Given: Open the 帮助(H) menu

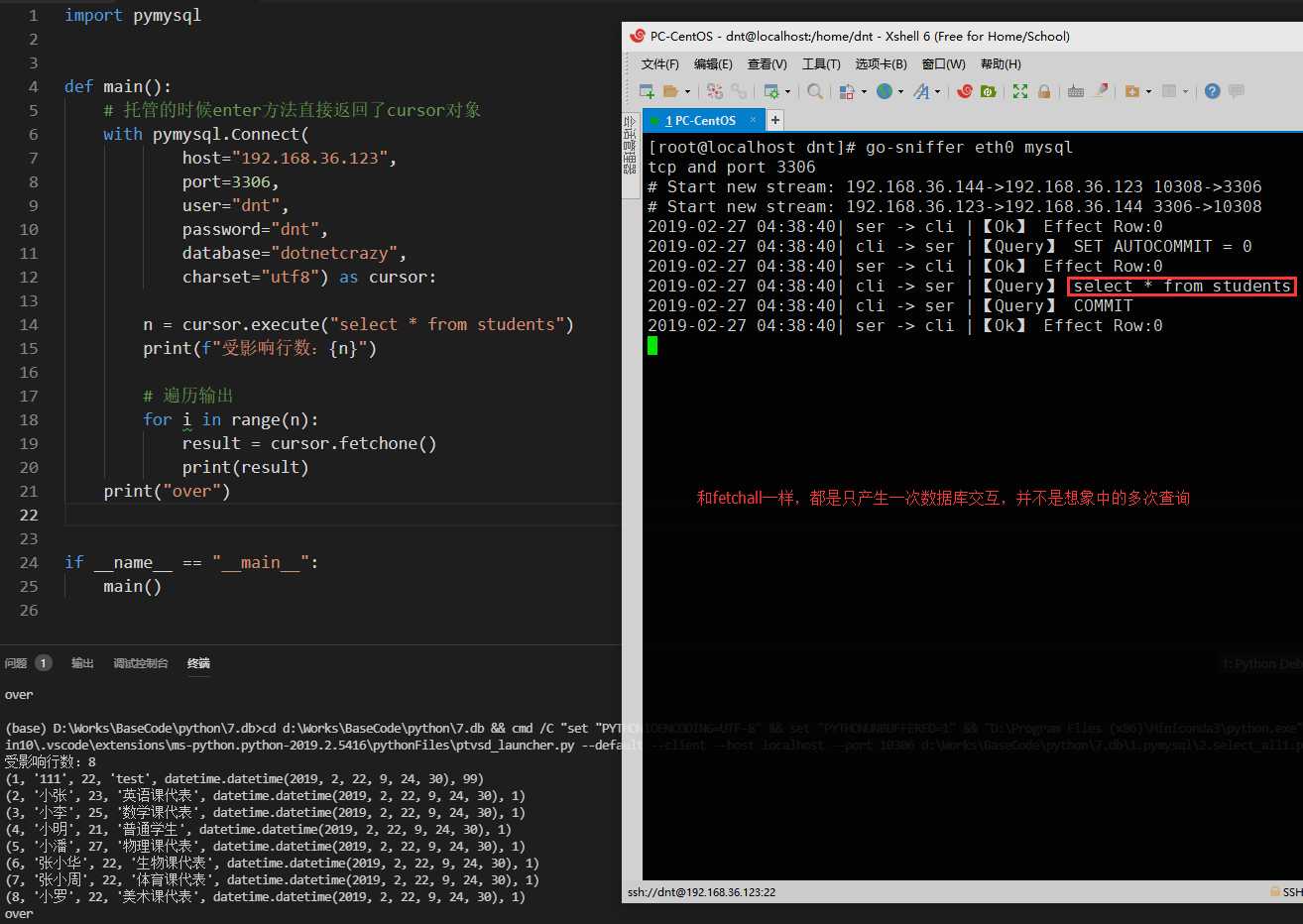Looking at the screenshot, I should point(1000,64).
